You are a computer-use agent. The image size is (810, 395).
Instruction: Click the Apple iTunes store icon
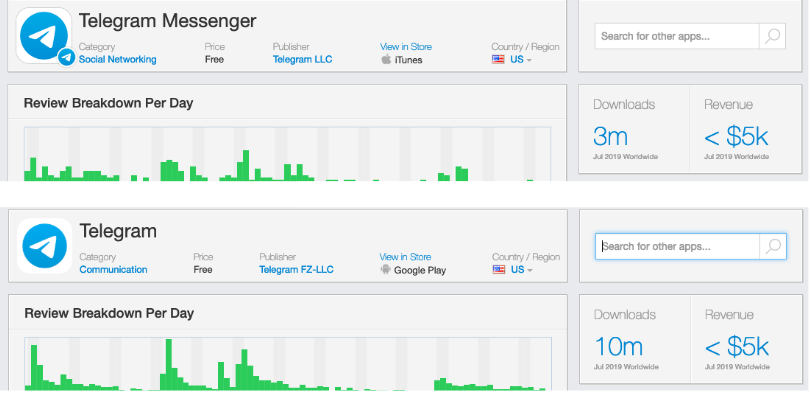(x=386, y=59)
